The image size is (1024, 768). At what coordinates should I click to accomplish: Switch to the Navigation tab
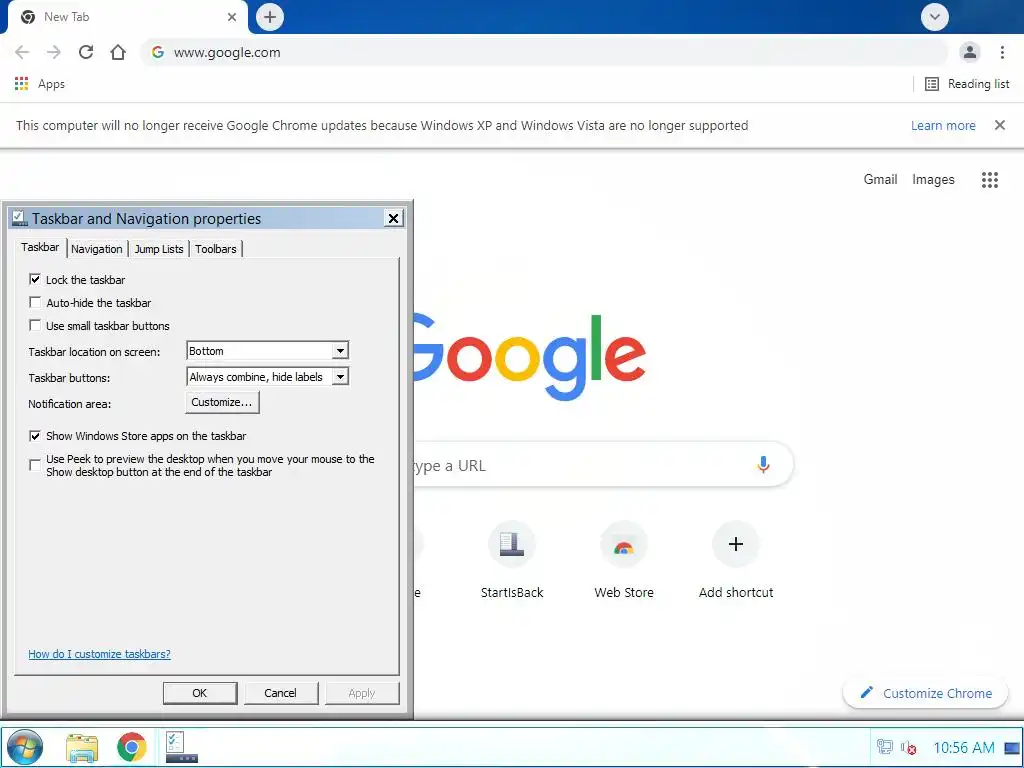(x=97, y=249)
